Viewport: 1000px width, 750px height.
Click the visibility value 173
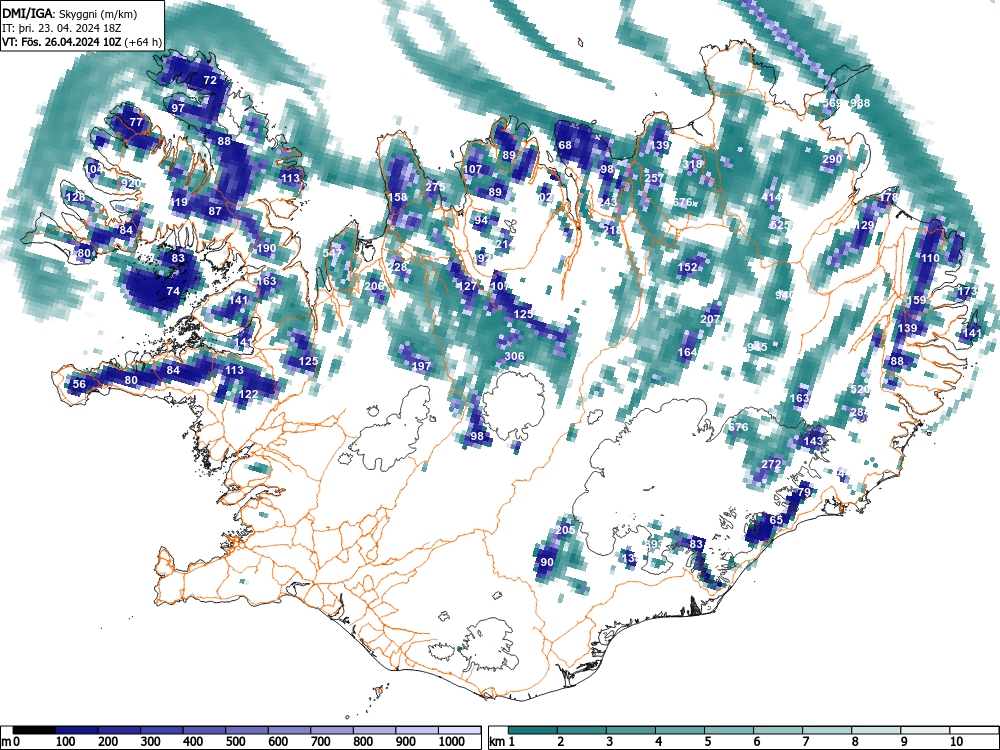point(967,291)
